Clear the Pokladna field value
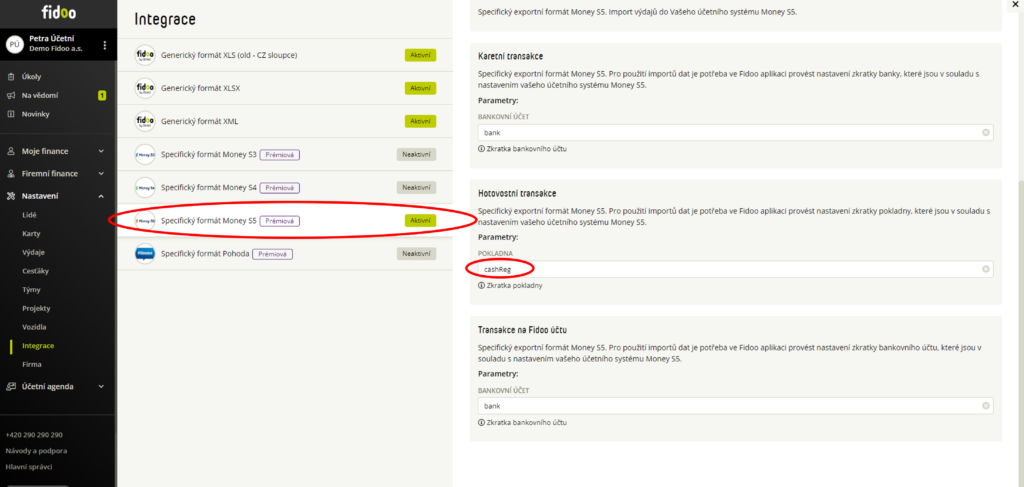This screenshot has height=487, width=1024. coord(985,269)
